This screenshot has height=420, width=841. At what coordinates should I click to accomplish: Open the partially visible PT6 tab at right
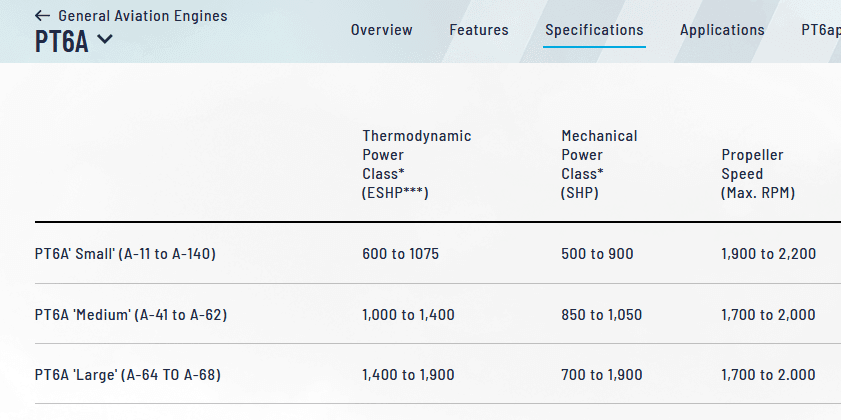[x=820, y=30]
